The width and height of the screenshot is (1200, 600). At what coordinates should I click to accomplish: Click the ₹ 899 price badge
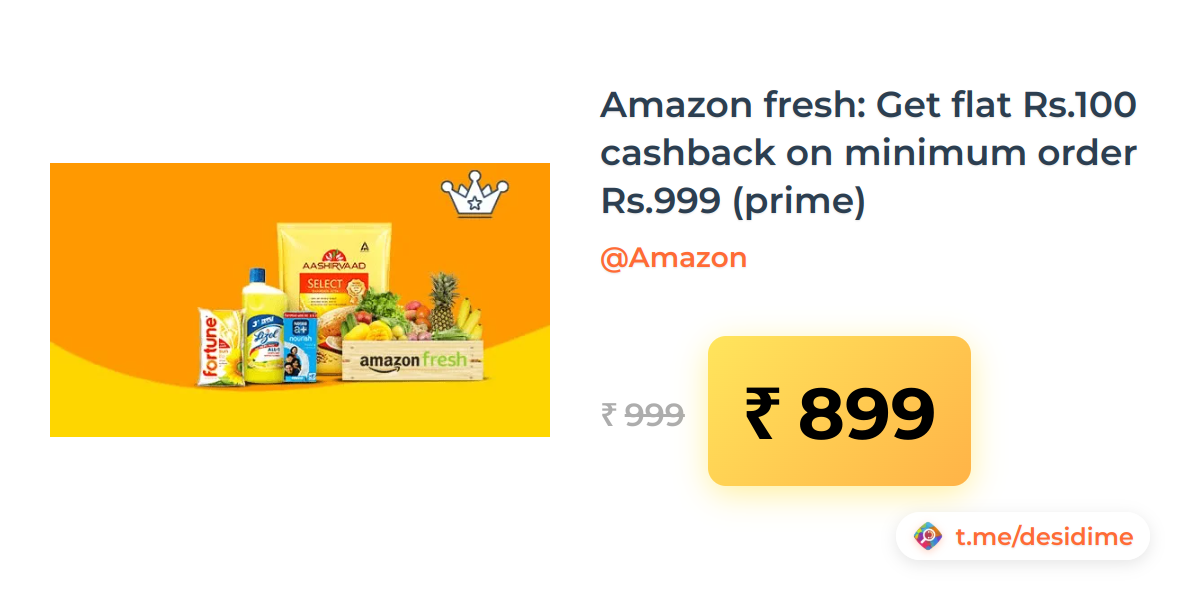839,411
